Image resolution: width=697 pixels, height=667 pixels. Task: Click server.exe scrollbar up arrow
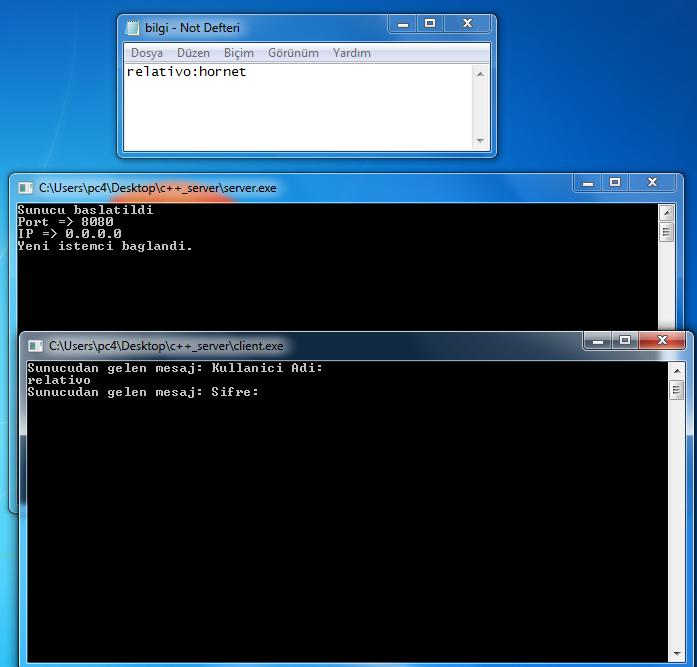pos(666,213)
